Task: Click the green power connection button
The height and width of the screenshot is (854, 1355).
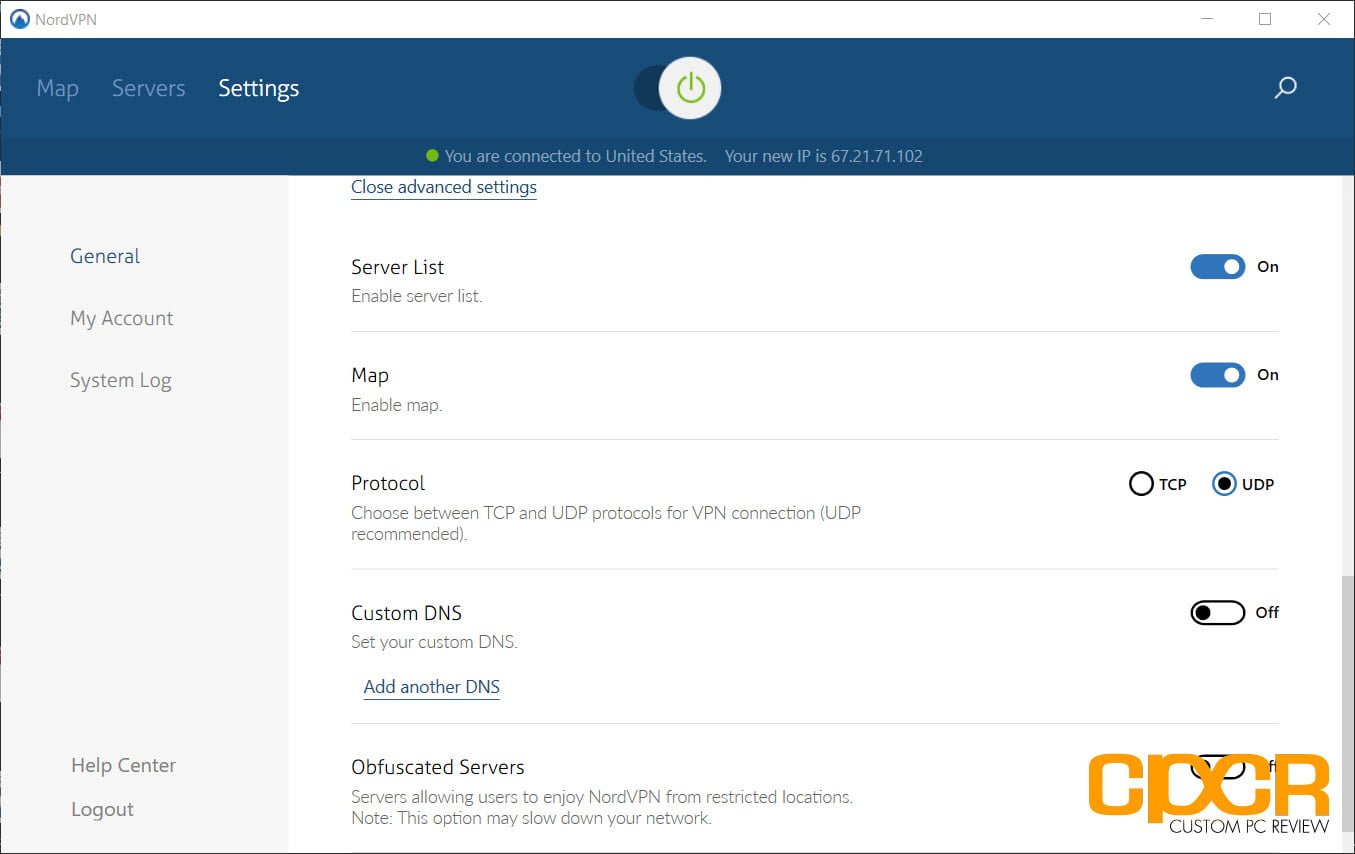Action: 690,88
